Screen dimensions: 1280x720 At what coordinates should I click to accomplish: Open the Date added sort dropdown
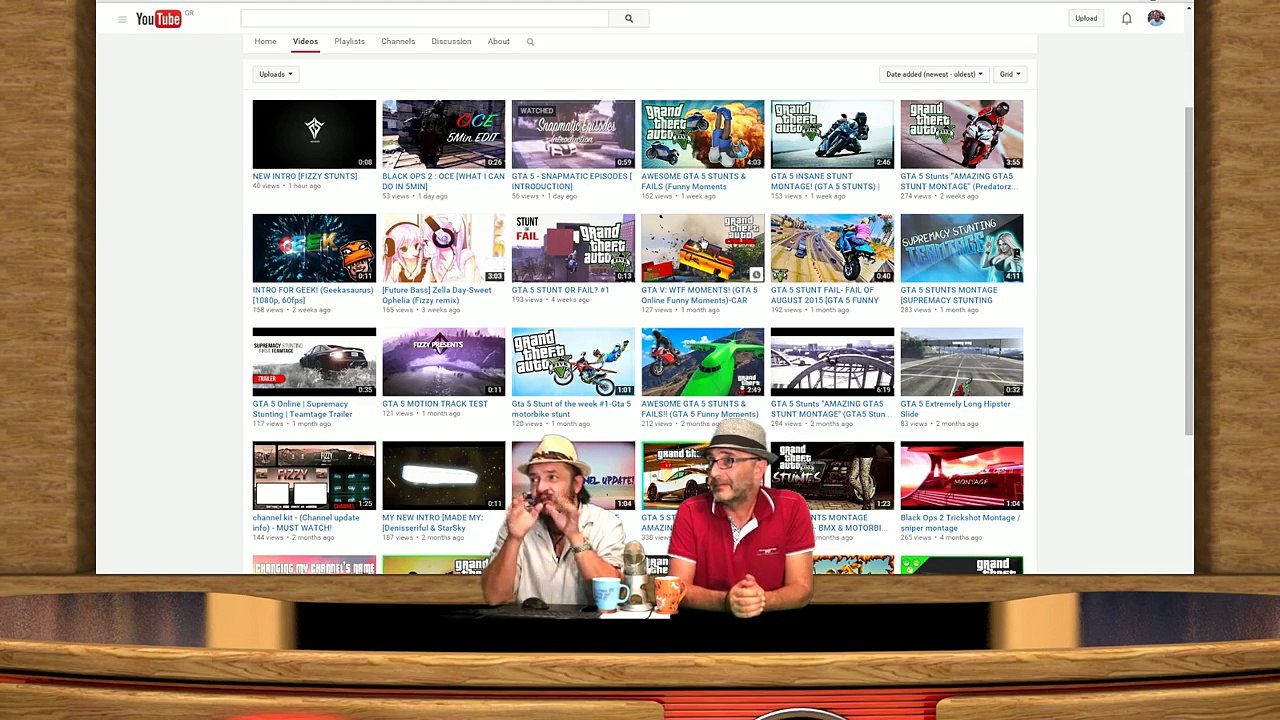pyautogui.click(x=935, y=74)
